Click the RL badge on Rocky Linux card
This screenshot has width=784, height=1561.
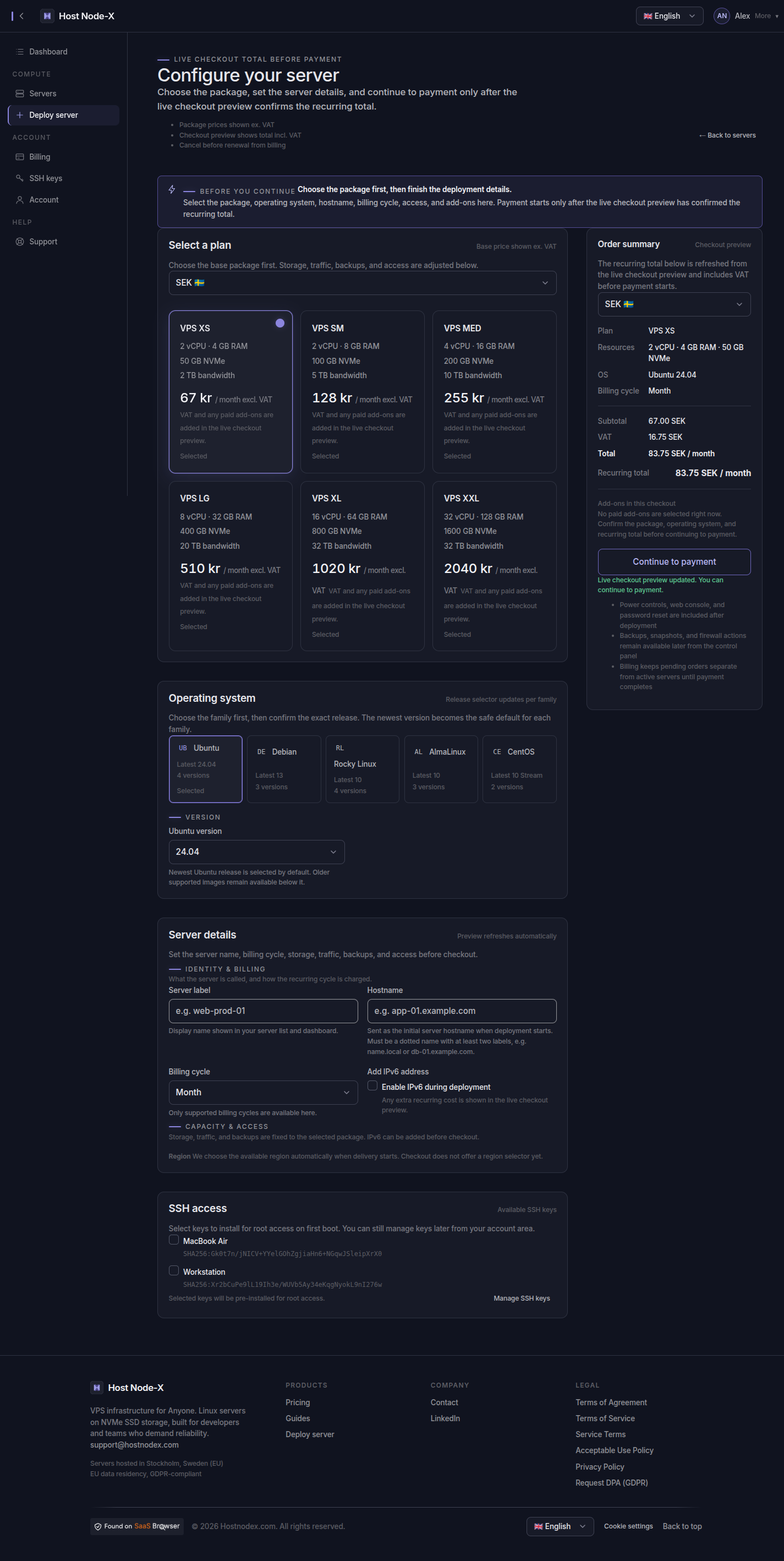coord(340,748)
